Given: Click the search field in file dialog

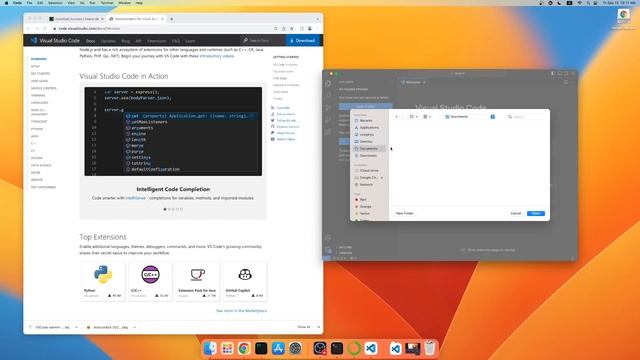Looking at the screenshot, I should tap(526, 117).
